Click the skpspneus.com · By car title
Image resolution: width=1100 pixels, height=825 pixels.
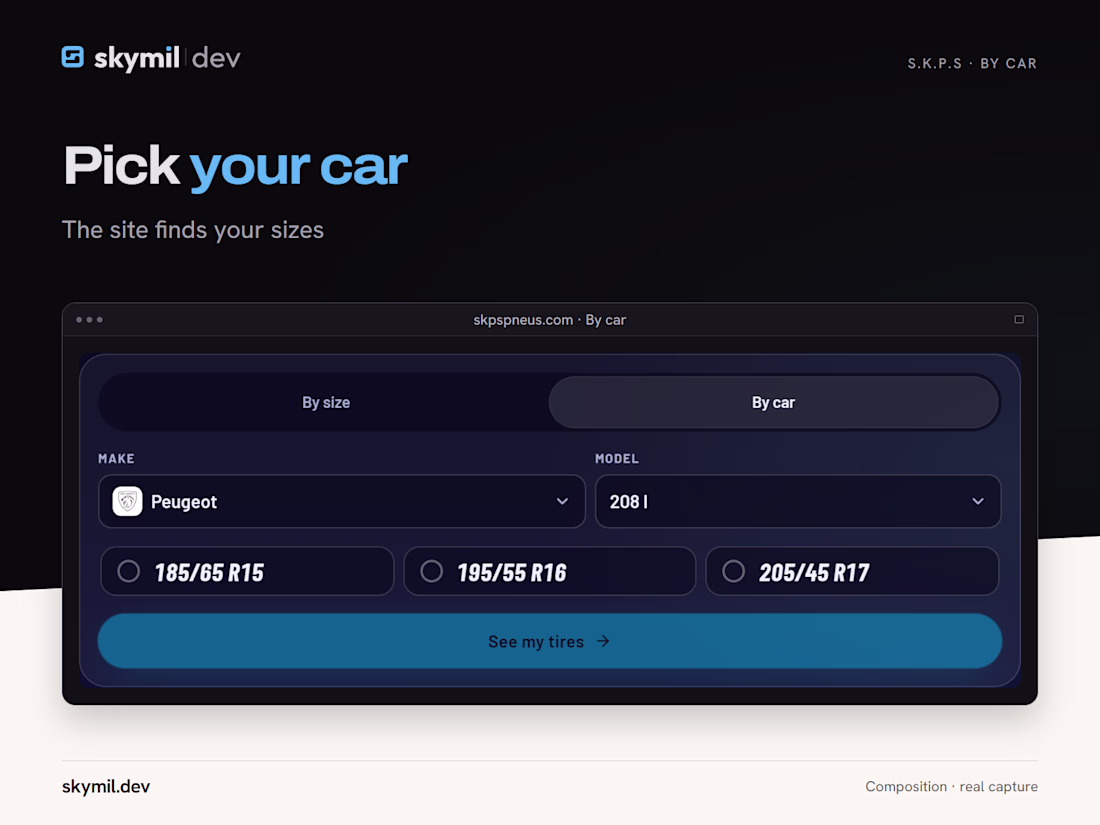pyautogui.click(x=549, y=320)
